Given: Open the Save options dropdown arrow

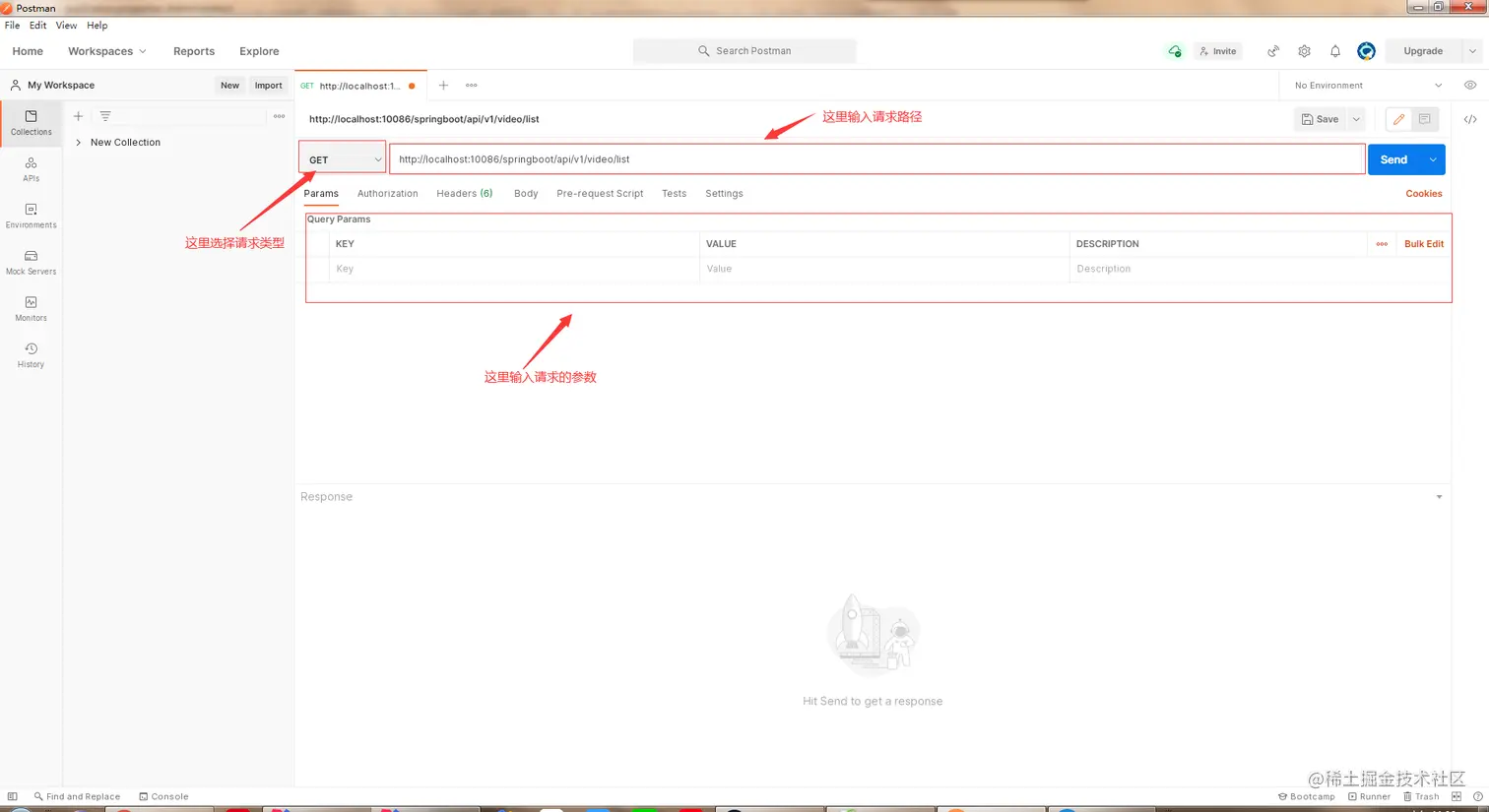Looking at the screenshot, I should [x=1356, y=119].
